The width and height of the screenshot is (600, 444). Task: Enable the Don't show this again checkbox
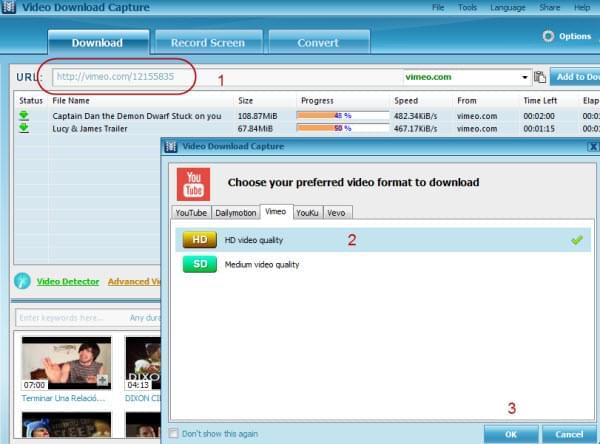173,433
